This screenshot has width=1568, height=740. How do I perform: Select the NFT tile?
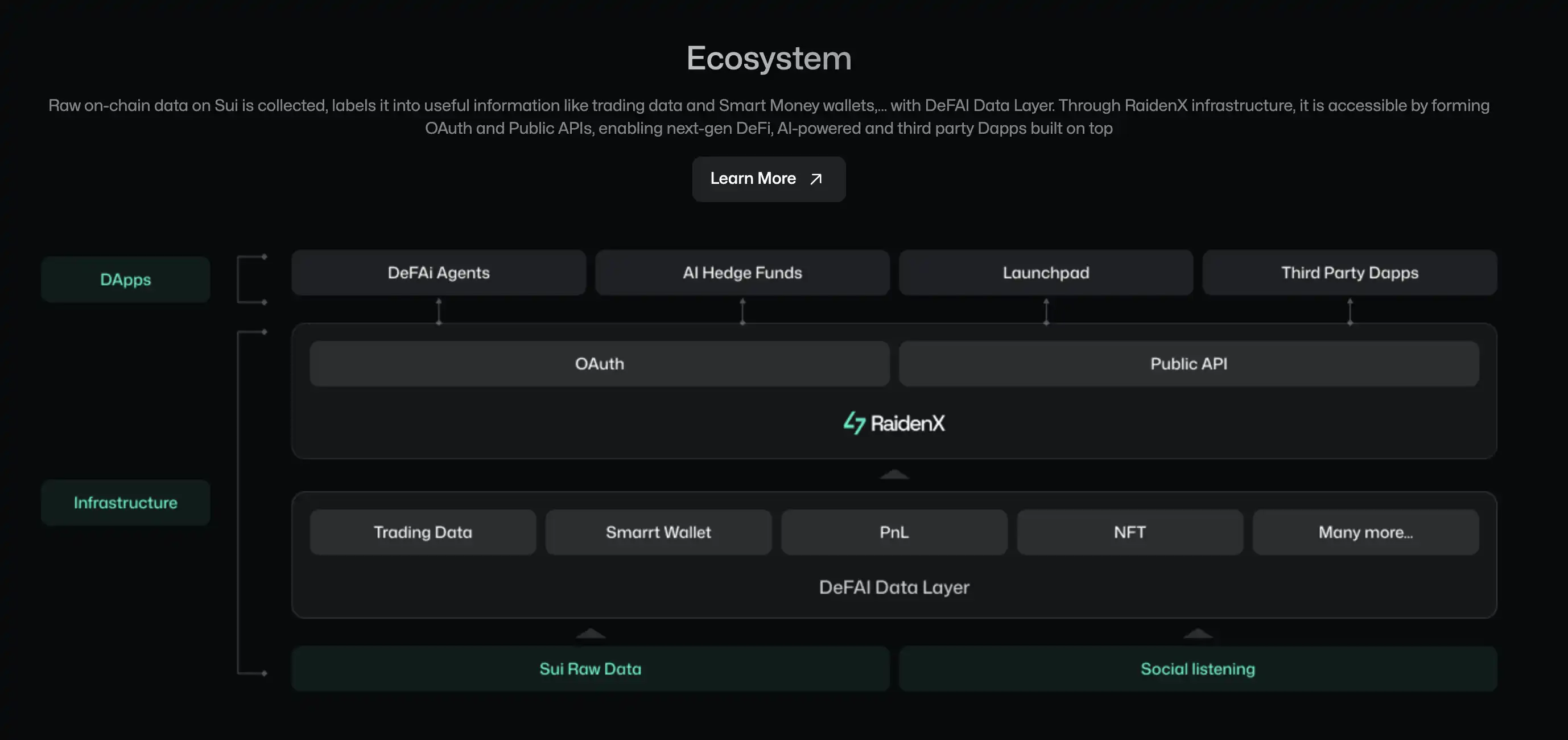1130,532
